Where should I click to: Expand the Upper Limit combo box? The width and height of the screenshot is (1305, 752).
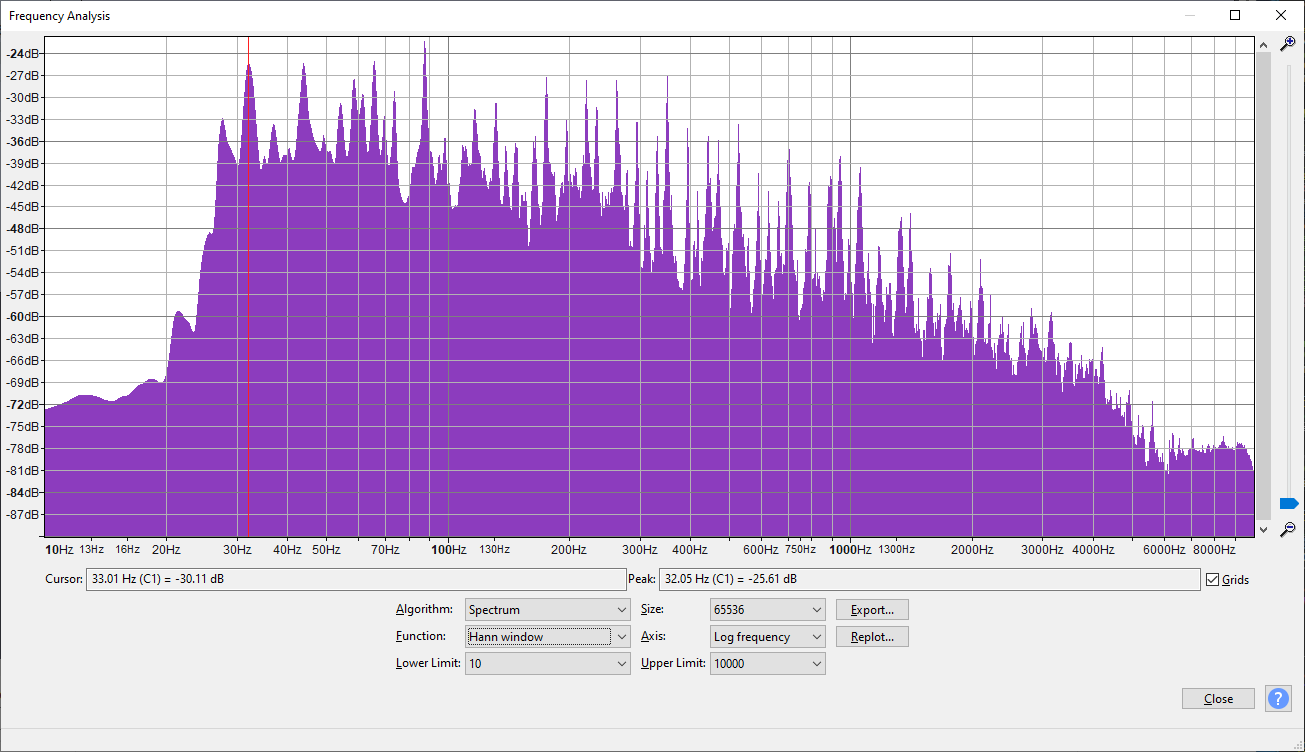[x=768, y=663]
